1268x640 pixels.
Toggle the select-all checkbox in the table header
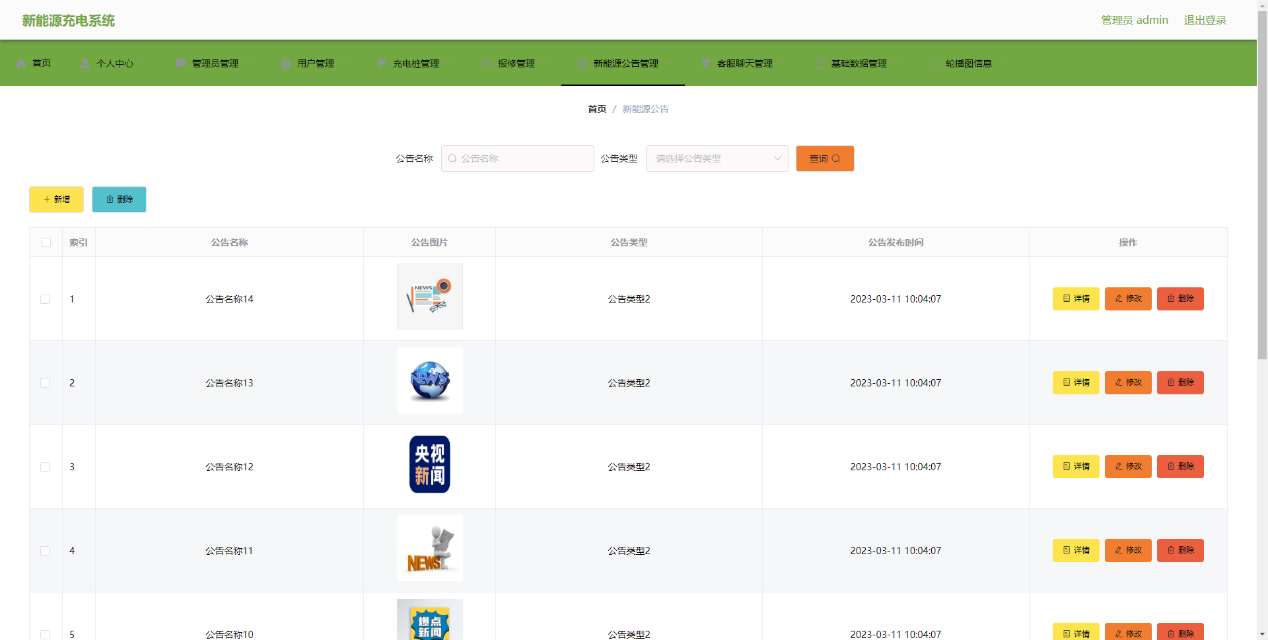(x=46, y=242)
